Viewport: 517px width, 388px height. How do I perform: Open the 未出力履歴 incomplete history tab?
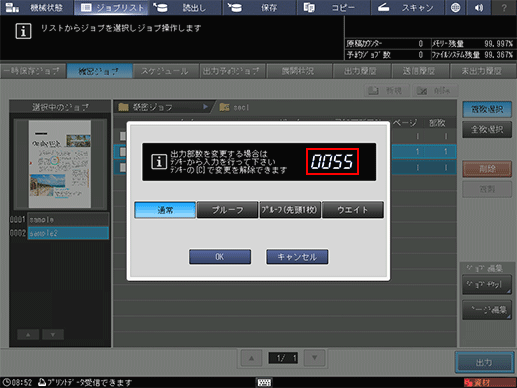[x=483, y=71]
